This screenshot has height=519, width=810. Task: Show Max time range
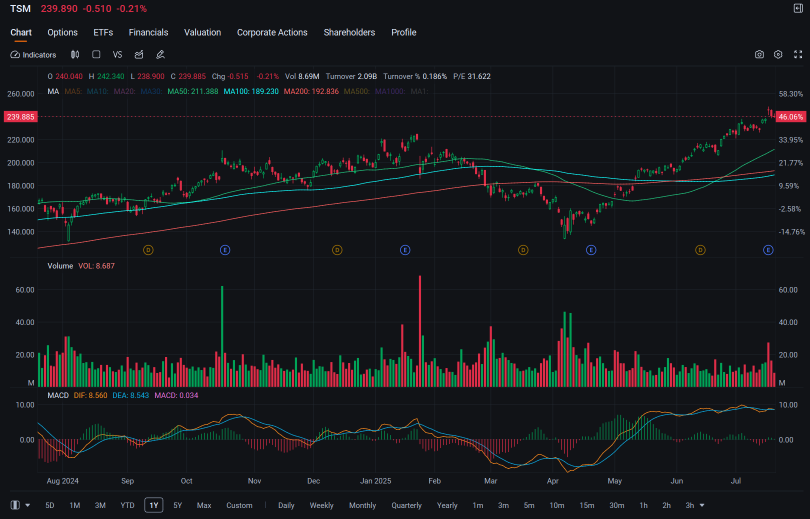point(204,505)
